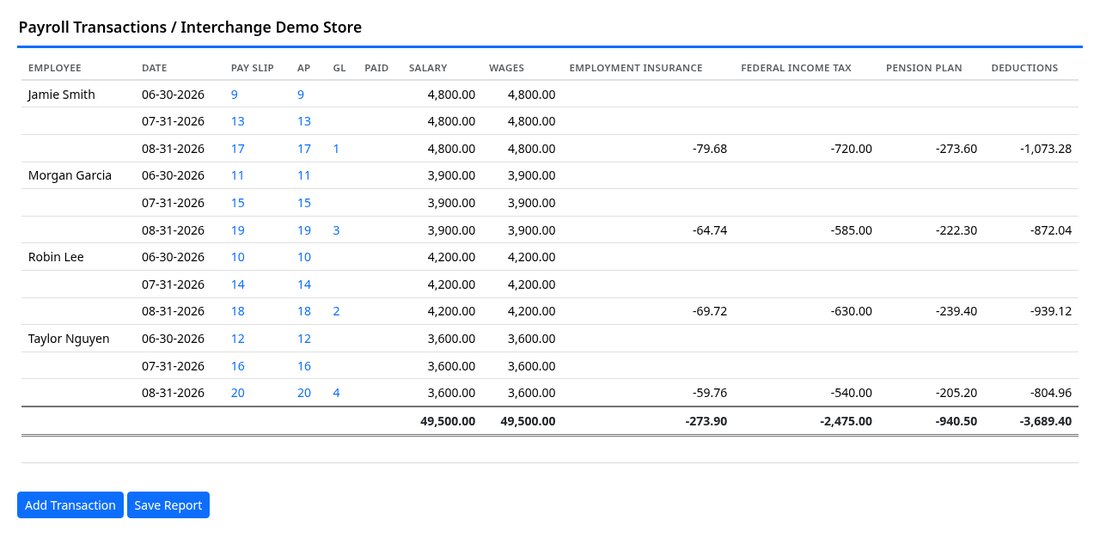This screenshot has width=1100, height=538.
Task: Open GL entry 1 link
Action: pos(336,149)
